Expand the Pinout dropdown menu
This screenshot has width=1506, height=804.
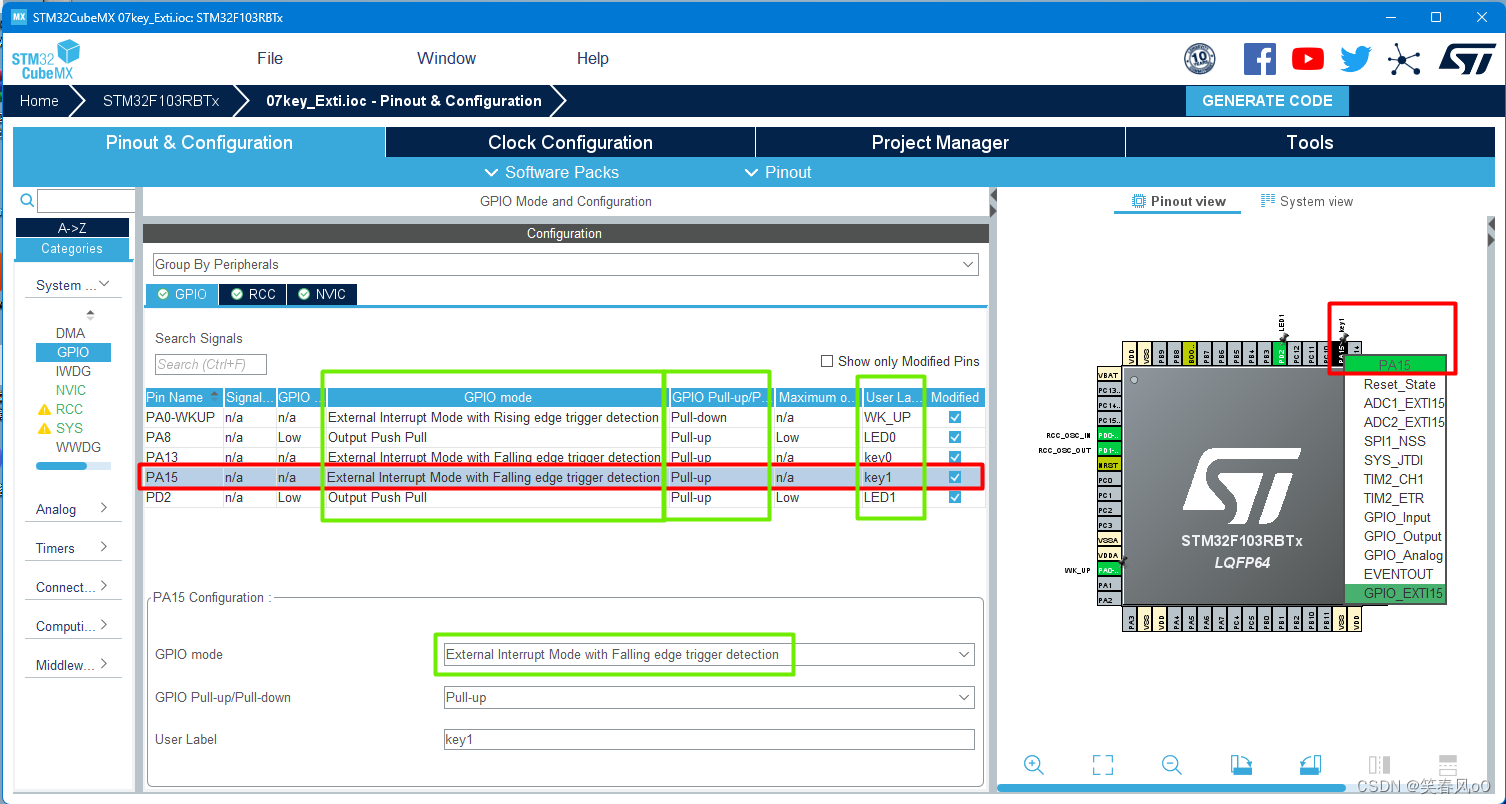[x=778, y=172]
